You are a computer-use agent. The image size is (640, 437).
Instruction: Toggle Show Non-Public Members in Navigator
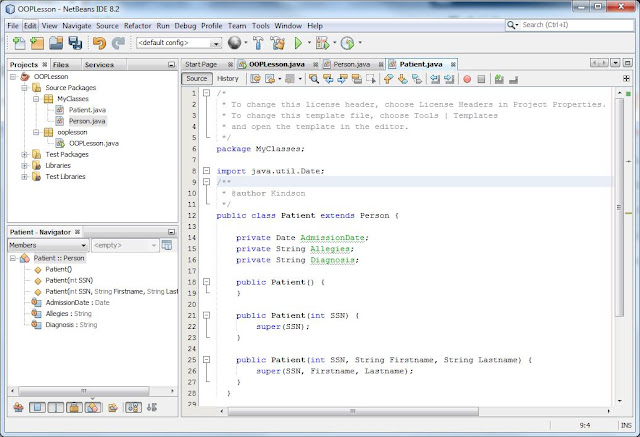click(74, 407)
